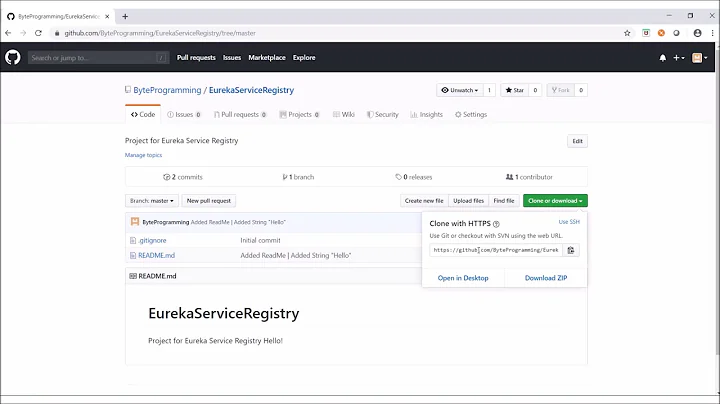View the 2 commits

click(x=183, y=177)
